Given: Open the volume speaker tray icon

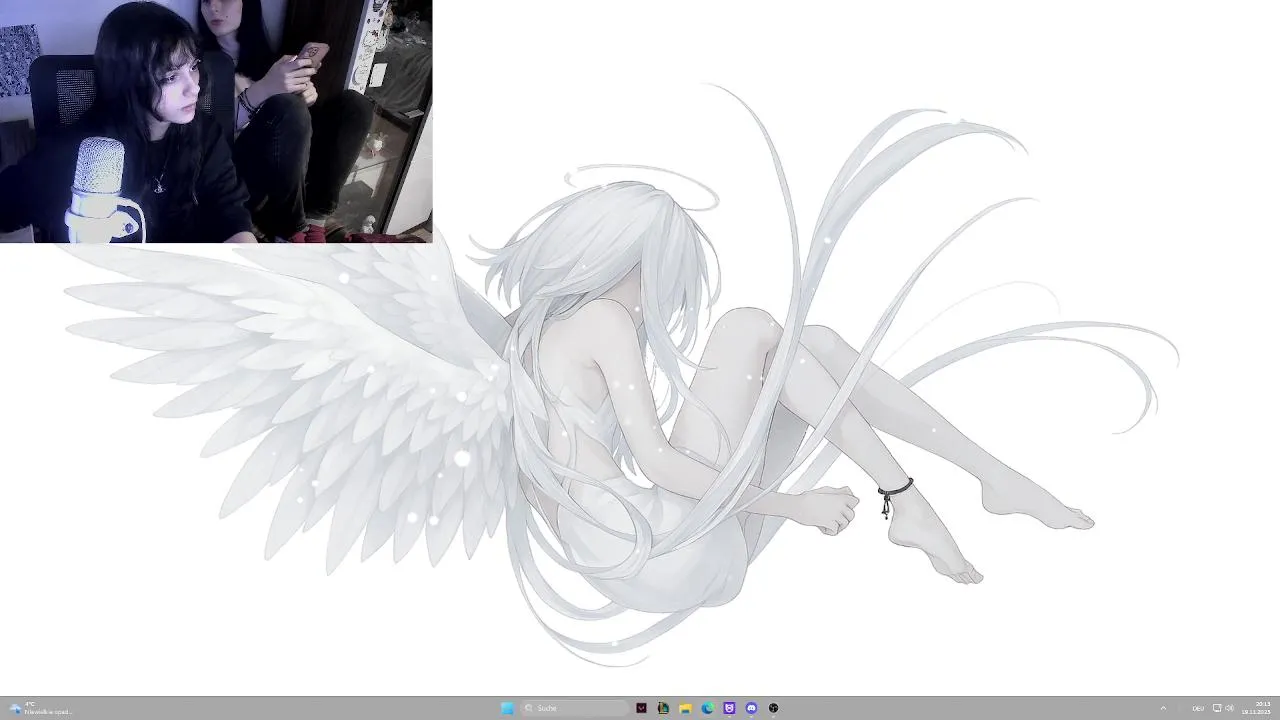Looking at the screenshot, I should pyautogui.click(x=1229, y=708).
